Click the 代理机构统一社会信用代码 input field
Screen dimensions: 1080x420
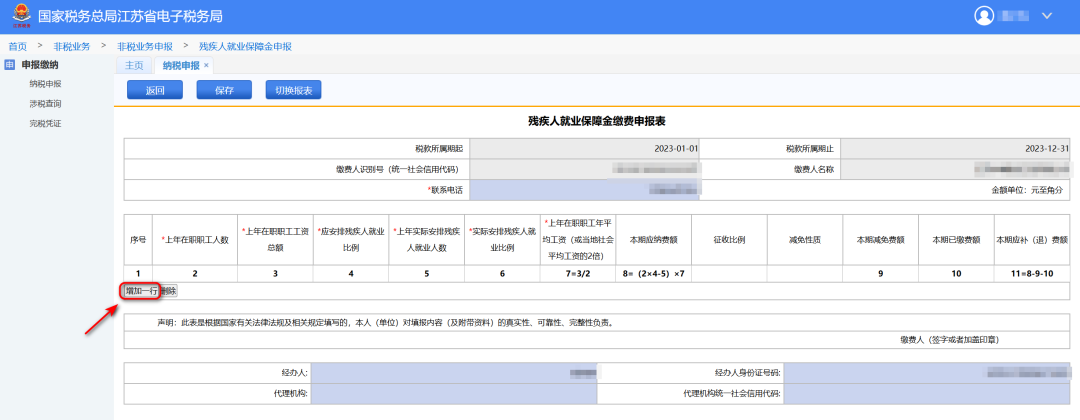(x=928, y=394)
